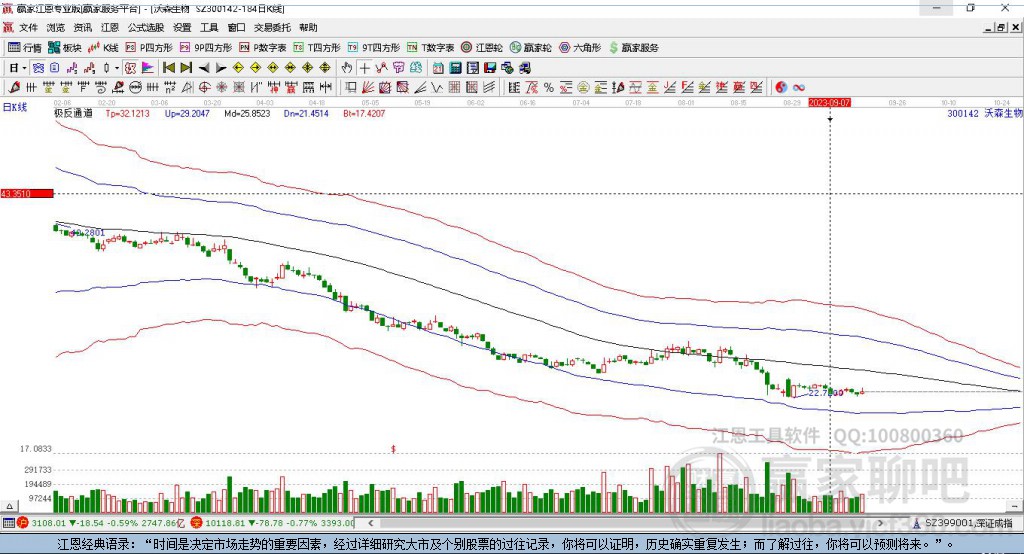This screenshot has width=1024, height=554.
Task: Toggle the crosshair cursor tool
Action: pyautogui.click(x=365, y=68)
